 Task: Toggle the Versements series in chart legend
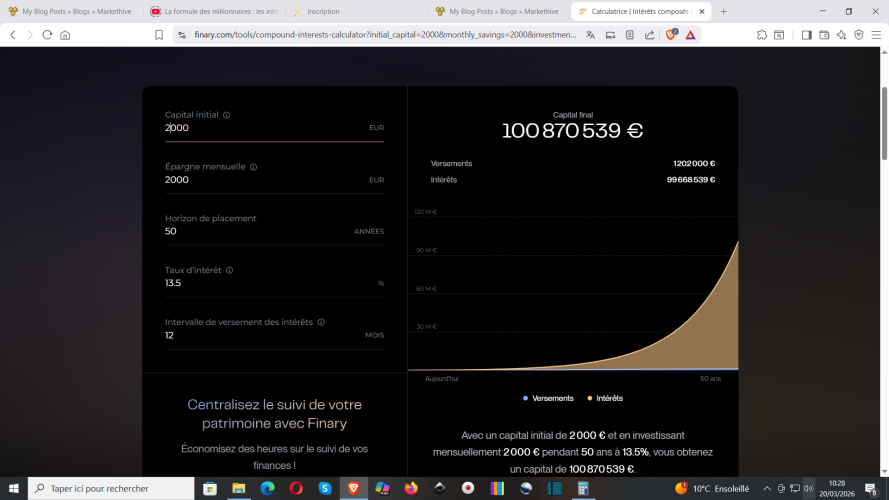click(548, 398)
